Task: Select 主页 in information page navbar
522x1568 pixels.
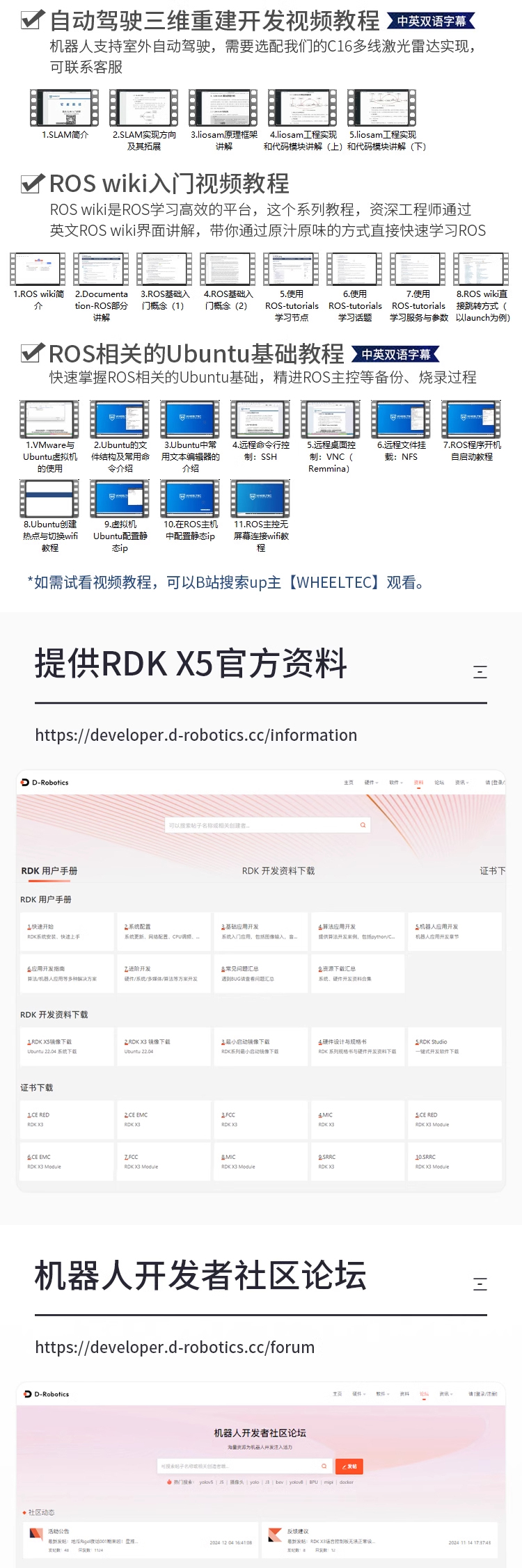Action: coord(349,783)
